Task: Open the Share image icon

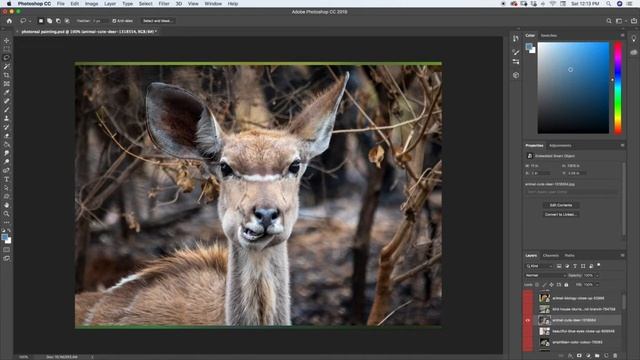Action: click(634, 21)
